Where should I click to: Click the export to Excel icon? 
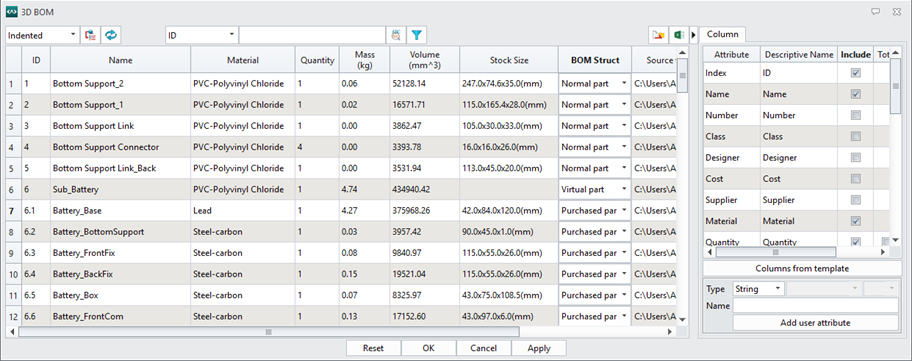[678, 35]
